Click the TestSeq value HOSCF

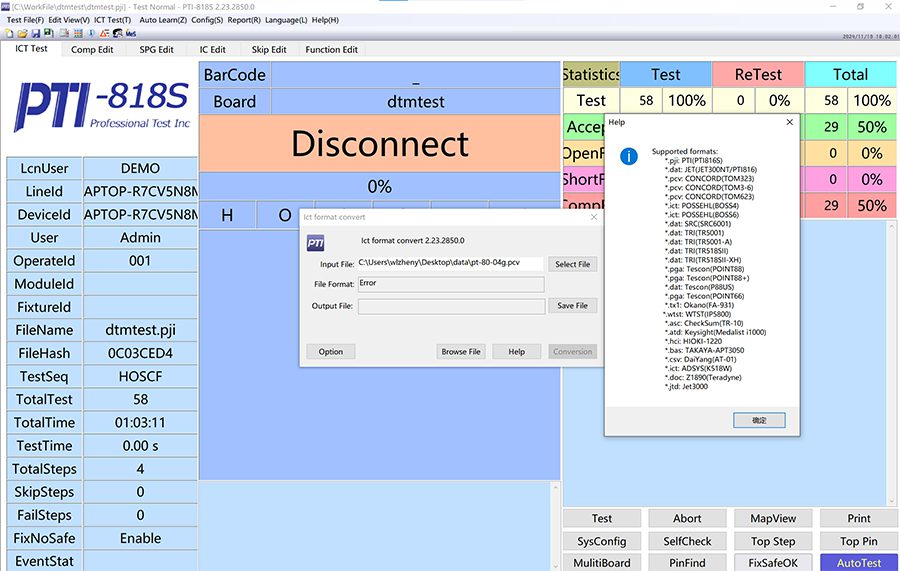point(140,376)
